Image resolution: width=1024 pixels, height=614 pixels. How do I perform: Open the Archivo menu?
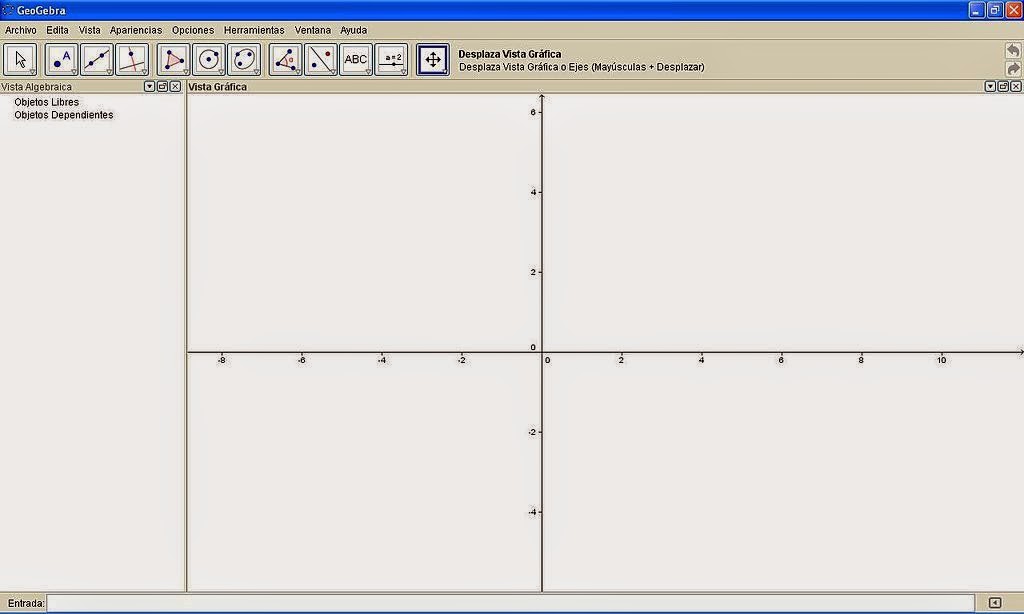point(21,30)
